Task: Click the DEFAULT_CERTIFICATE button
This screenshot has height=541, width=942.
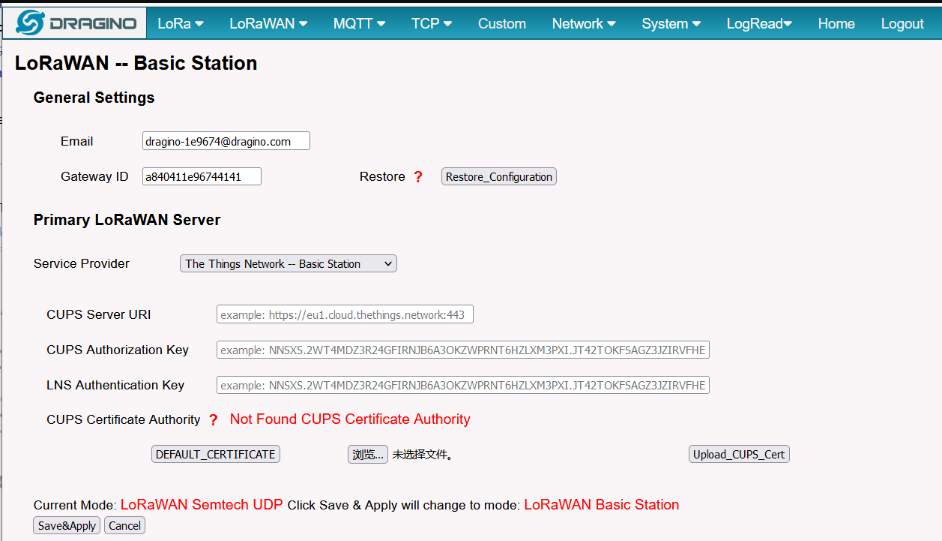Action: pyautogui.click(x=215, y=455)
